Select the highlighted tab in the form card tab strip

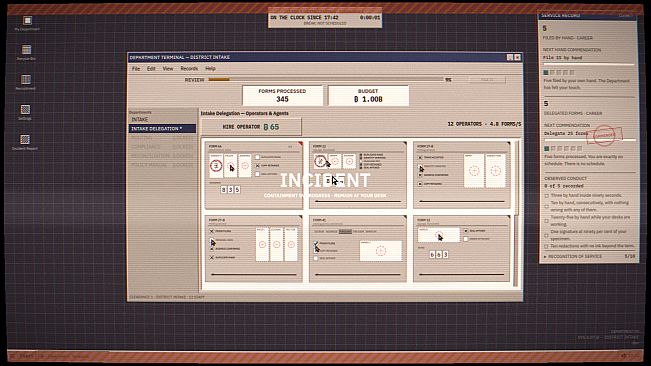pos(345,232)
